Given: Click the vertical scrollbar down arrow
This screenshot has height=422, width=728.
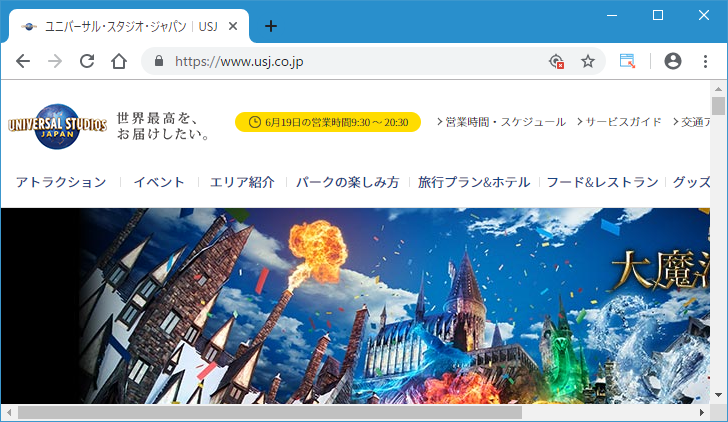Looking at the screenshot, I should click(718, 395).
